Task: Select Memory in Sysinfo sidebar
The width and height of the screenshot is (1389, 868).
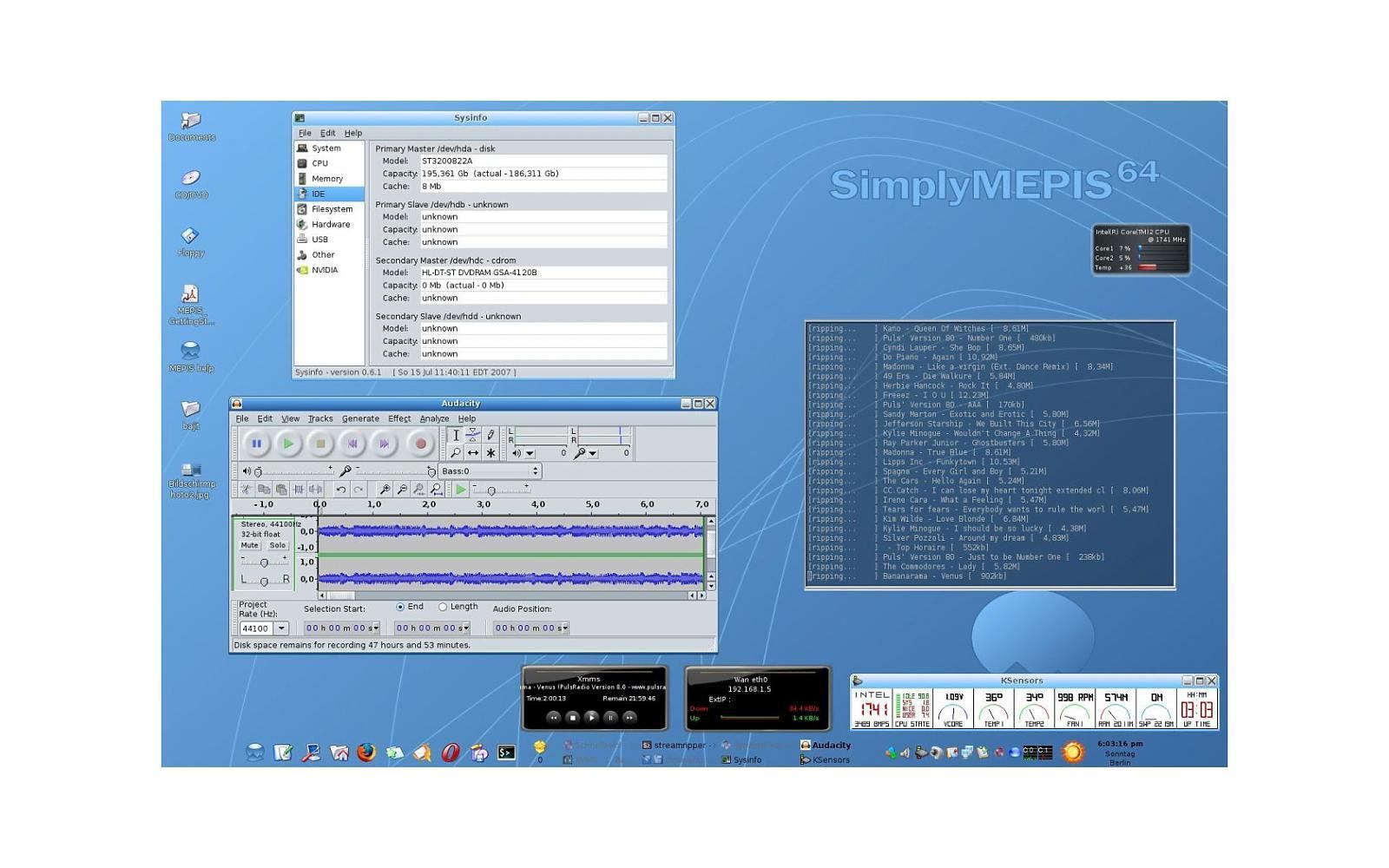Action: click(x=329, y=179)
